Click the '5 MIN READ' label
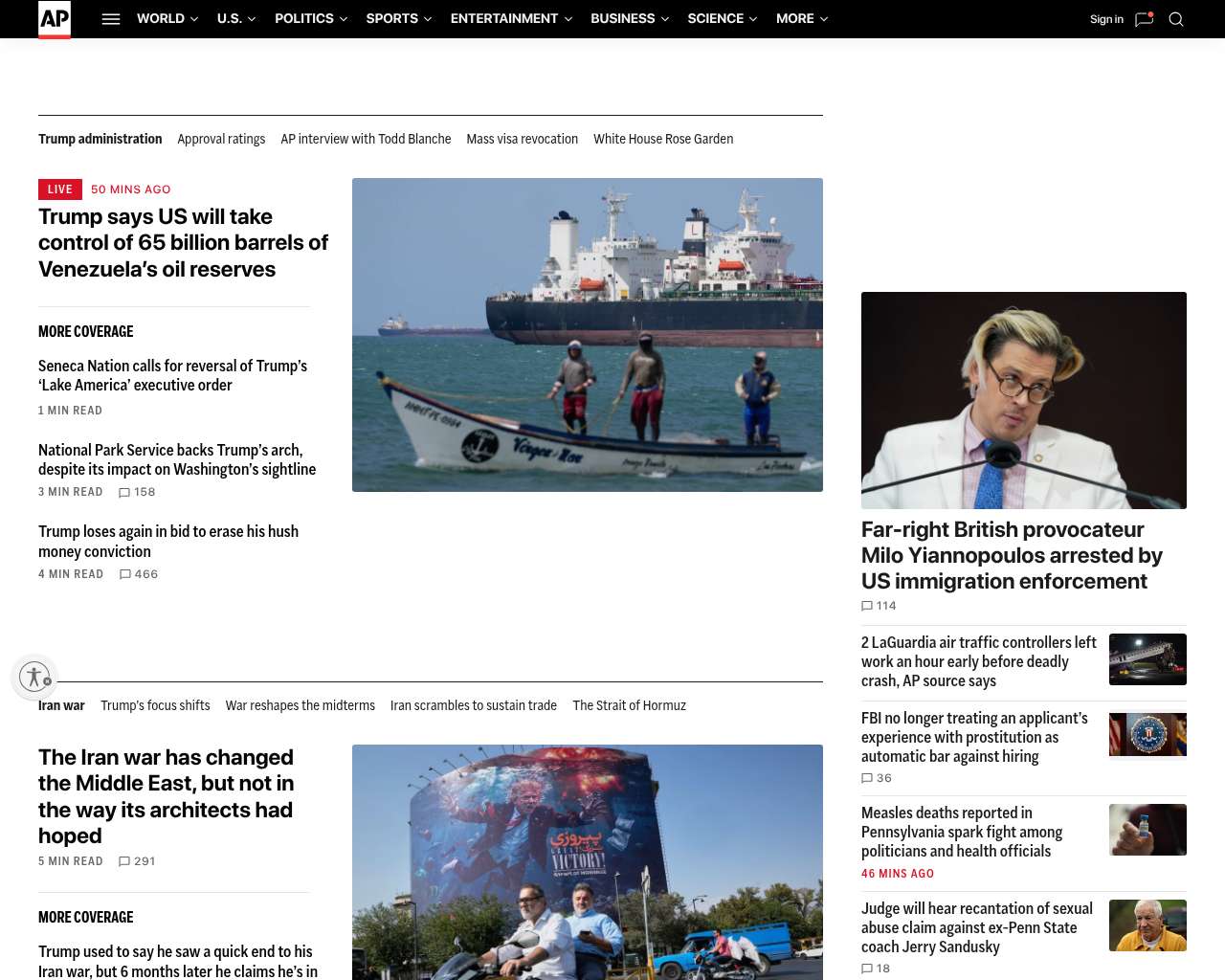This screenshot has height=980, width=1225. 71,861
